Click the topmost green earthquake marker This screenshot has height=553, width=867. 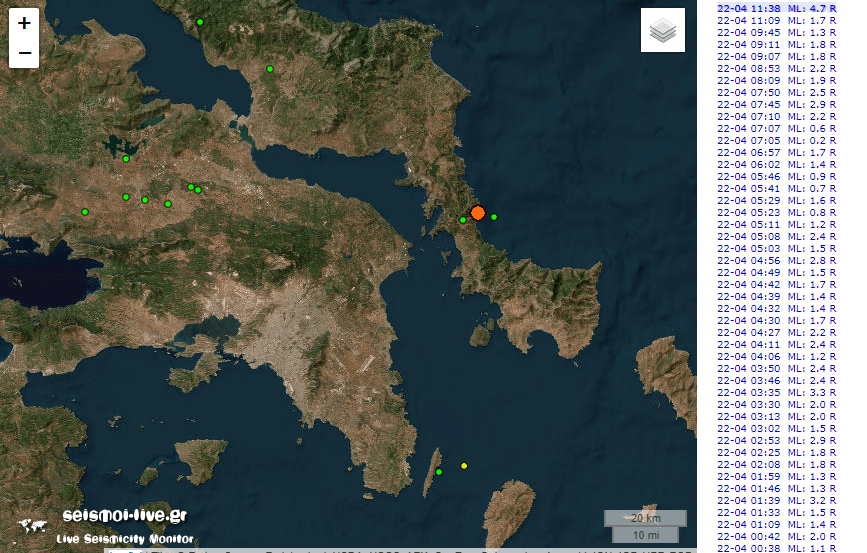200,22
